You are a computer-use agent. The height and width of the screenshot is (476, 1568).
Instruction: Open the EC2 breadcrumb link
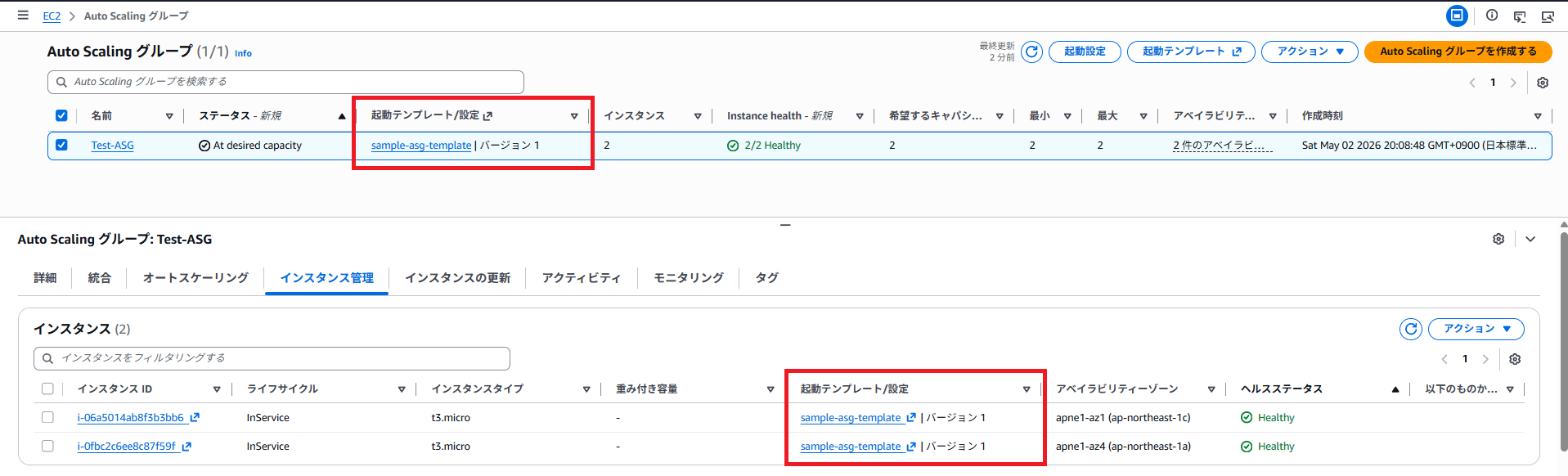(52, 16)
